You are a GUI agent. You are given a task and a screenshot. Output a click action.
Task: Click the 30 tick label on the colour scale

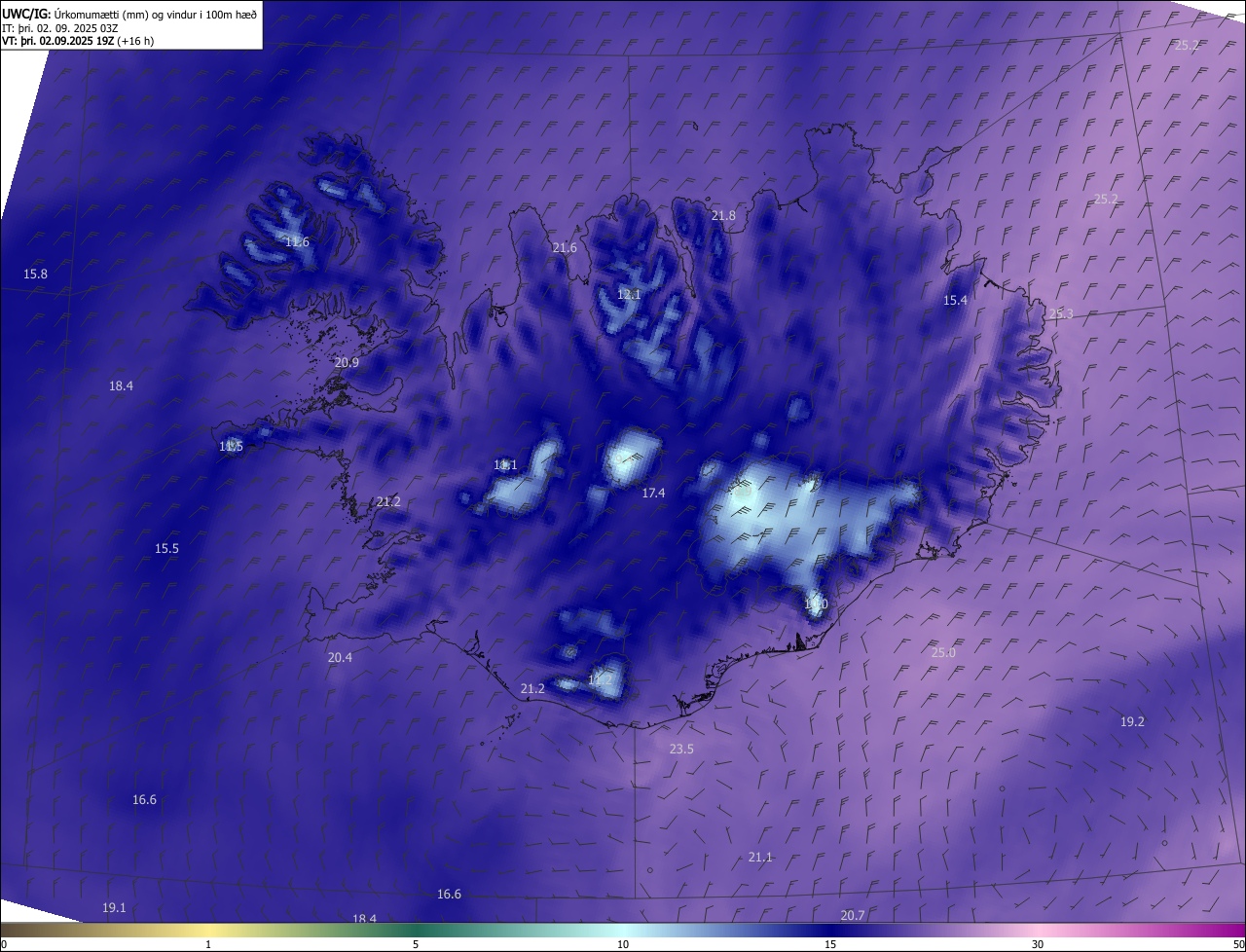[1038, 944]
